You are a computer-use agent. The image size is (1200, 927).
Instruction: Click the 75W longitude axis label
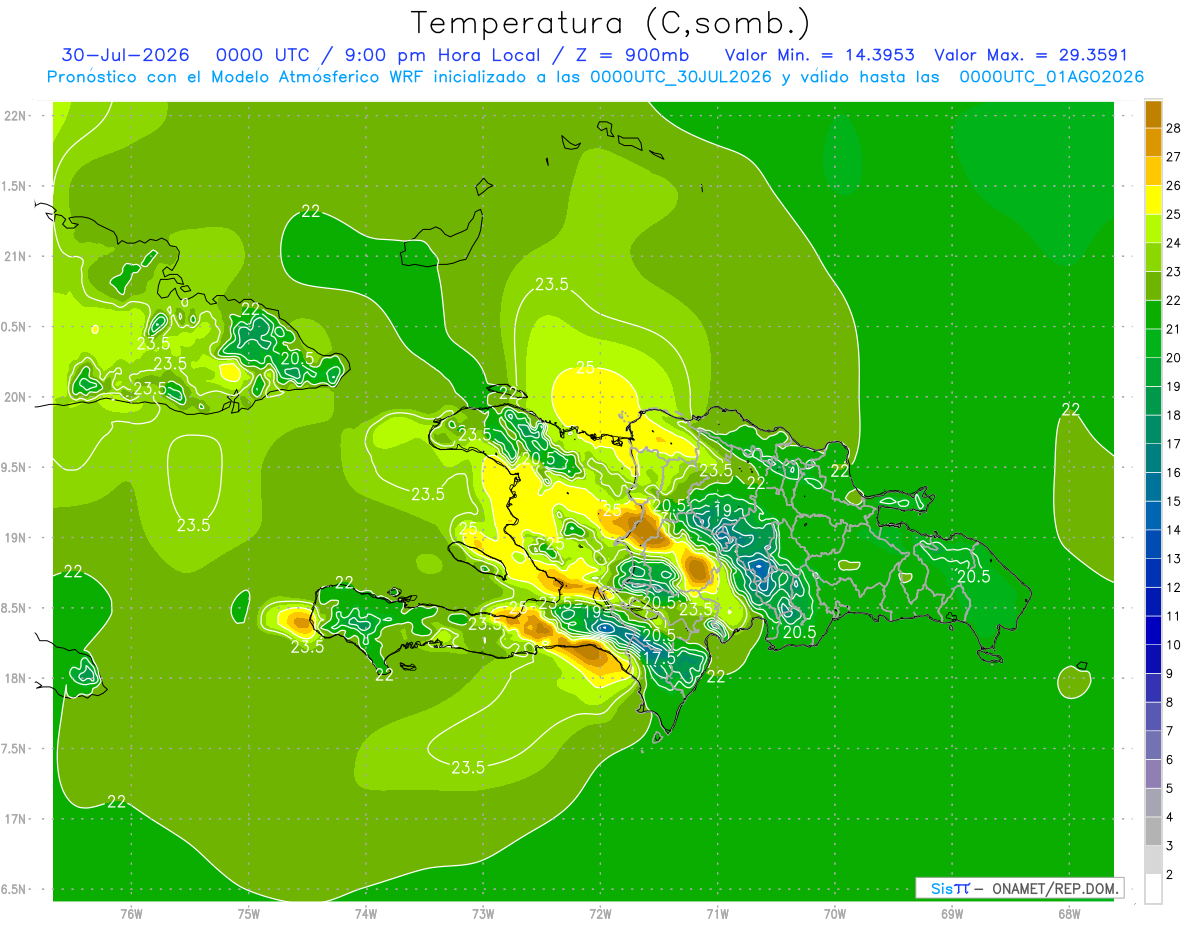(249, 913)
